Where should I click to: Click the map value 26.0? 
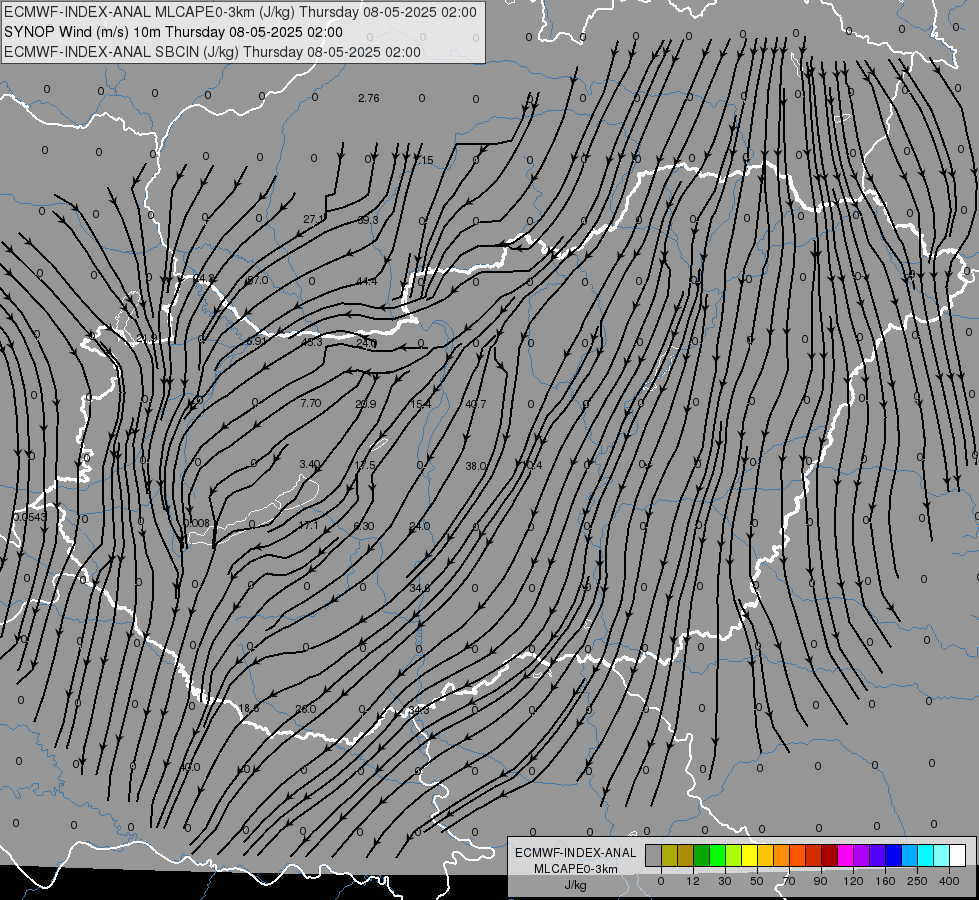(x=305, y=709)
